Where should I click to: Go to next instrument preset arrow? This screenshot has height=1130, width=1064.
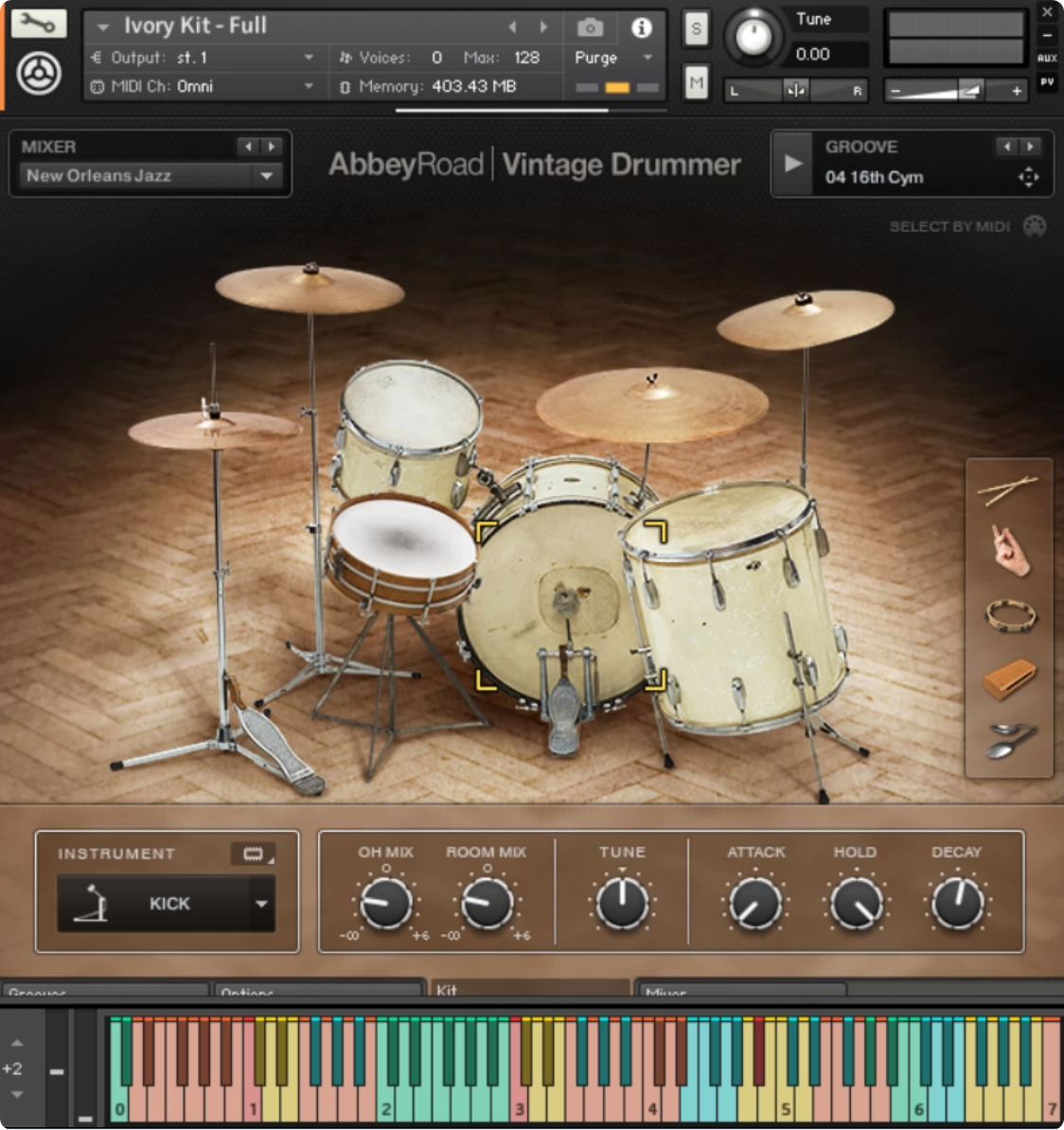pos(543,27)
